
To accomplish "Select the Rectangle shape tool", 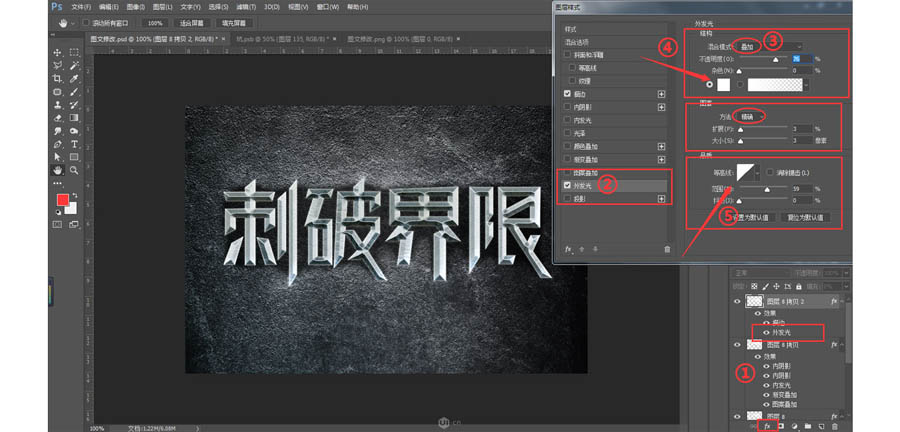I will (74, 157).
